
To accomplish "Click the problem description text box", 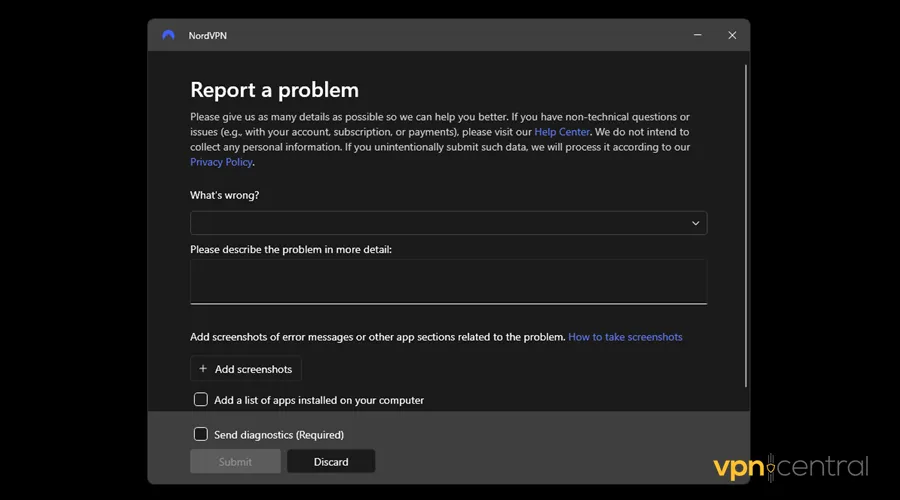I will (448, 281).
